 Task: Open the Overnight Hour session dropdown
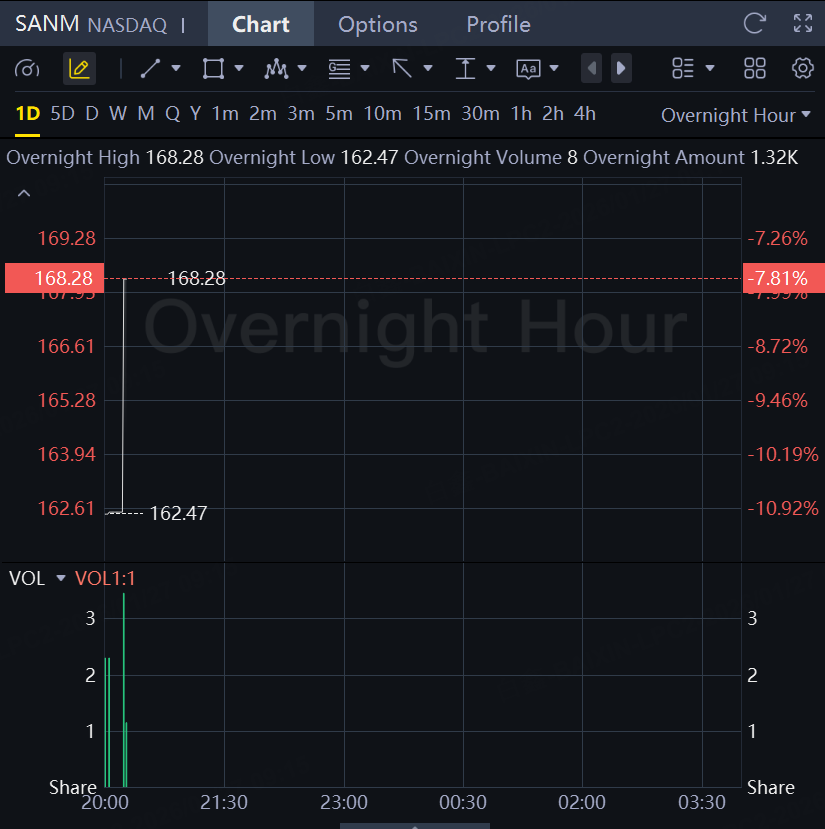(736, 115)
